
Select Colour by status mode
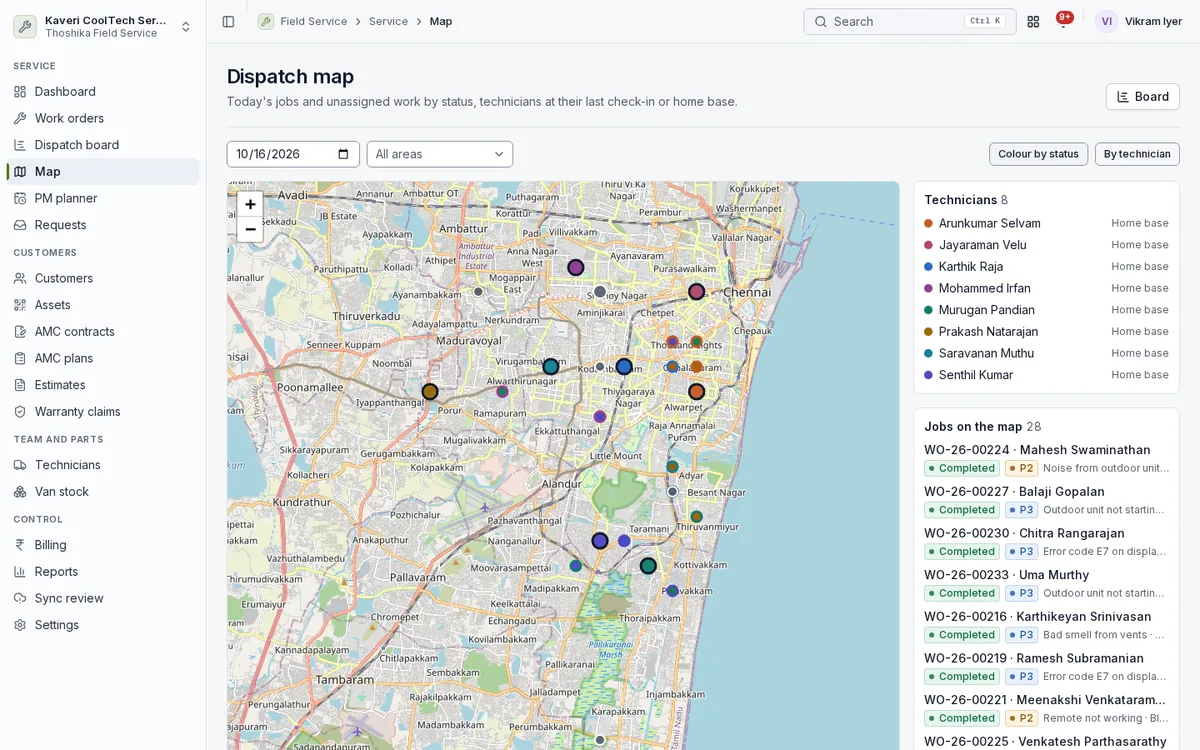coord(1038,154)
